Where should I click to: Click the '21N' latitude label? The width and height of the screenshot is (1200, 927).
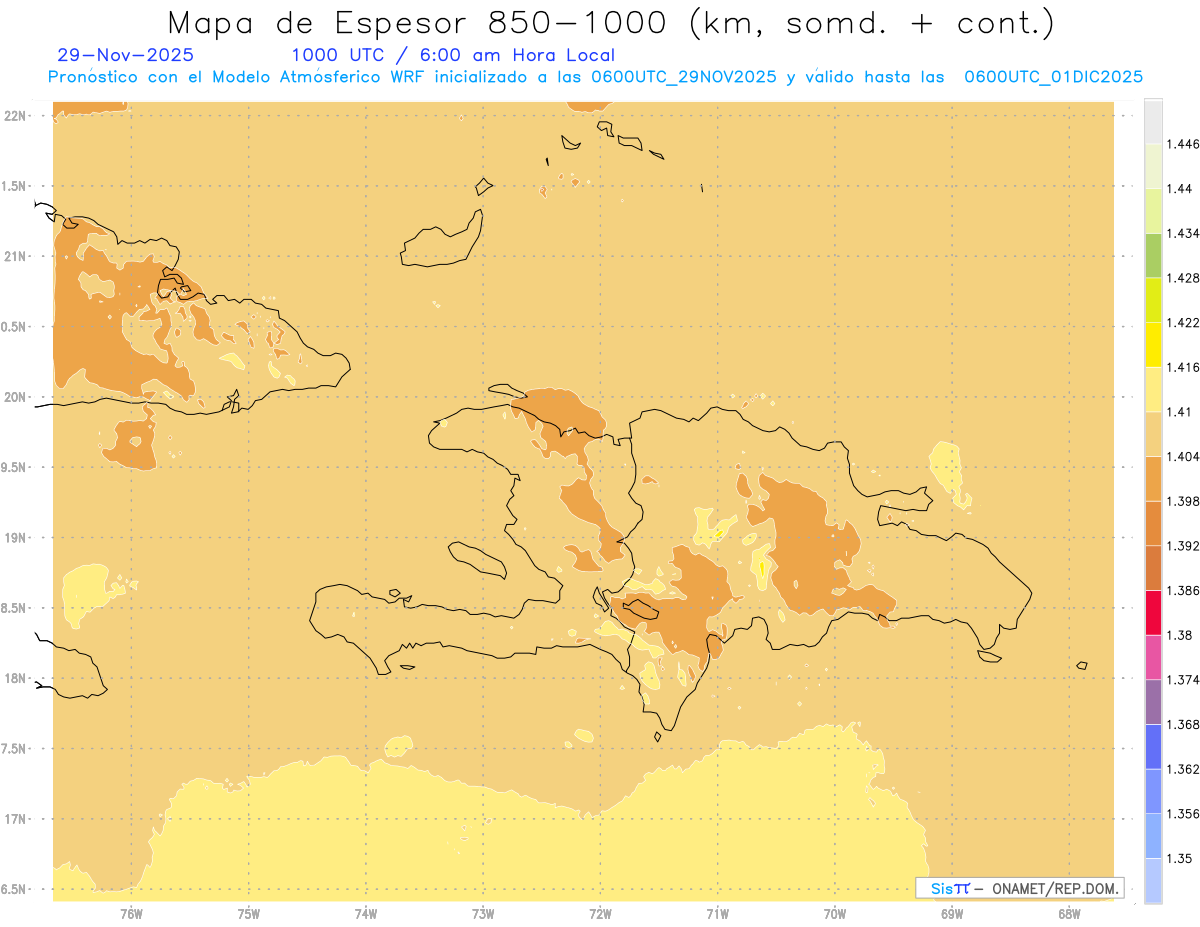pyautogui.click(x=14, y=257)
